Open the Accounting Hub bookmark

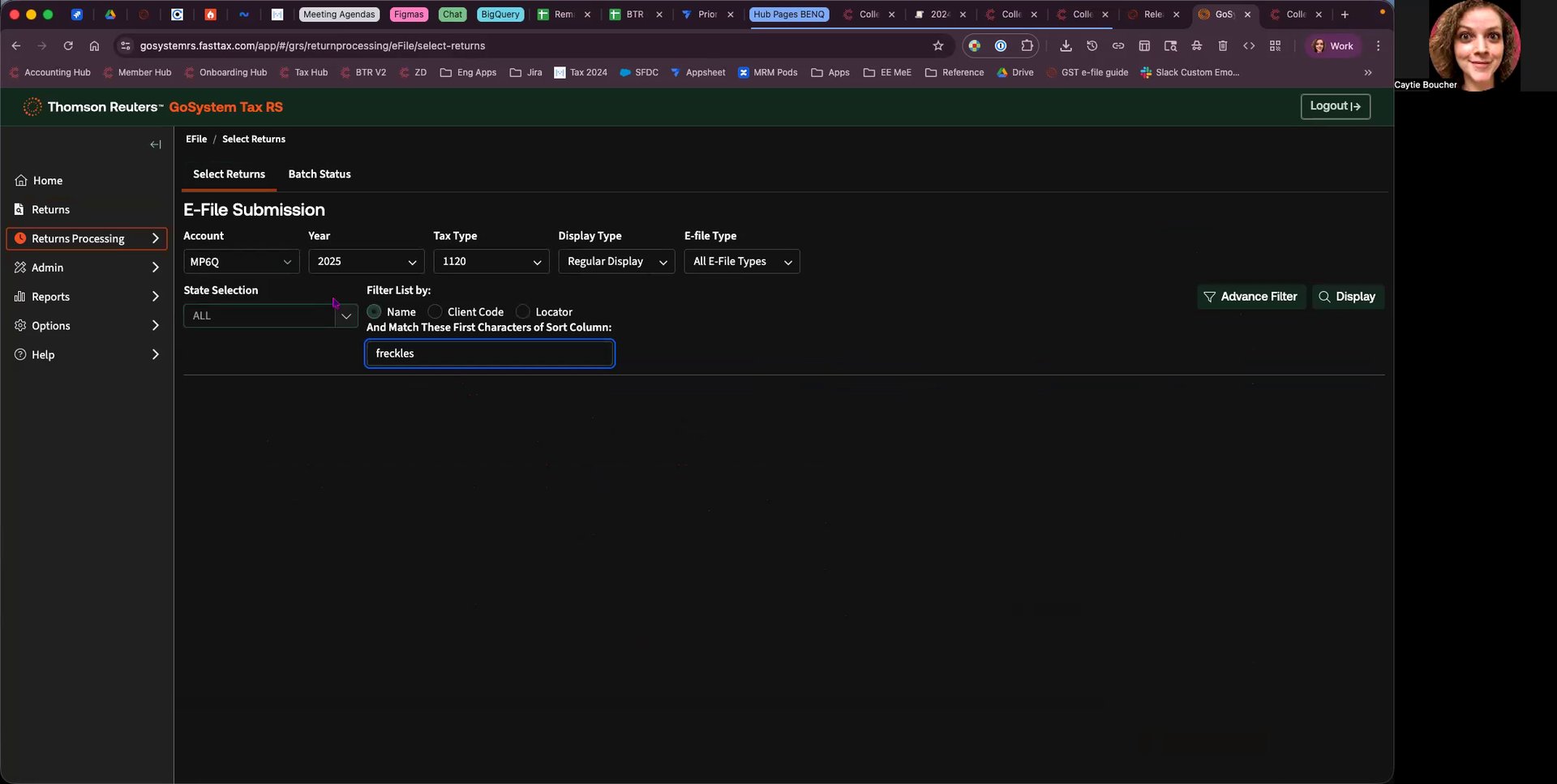click(50, 73)
